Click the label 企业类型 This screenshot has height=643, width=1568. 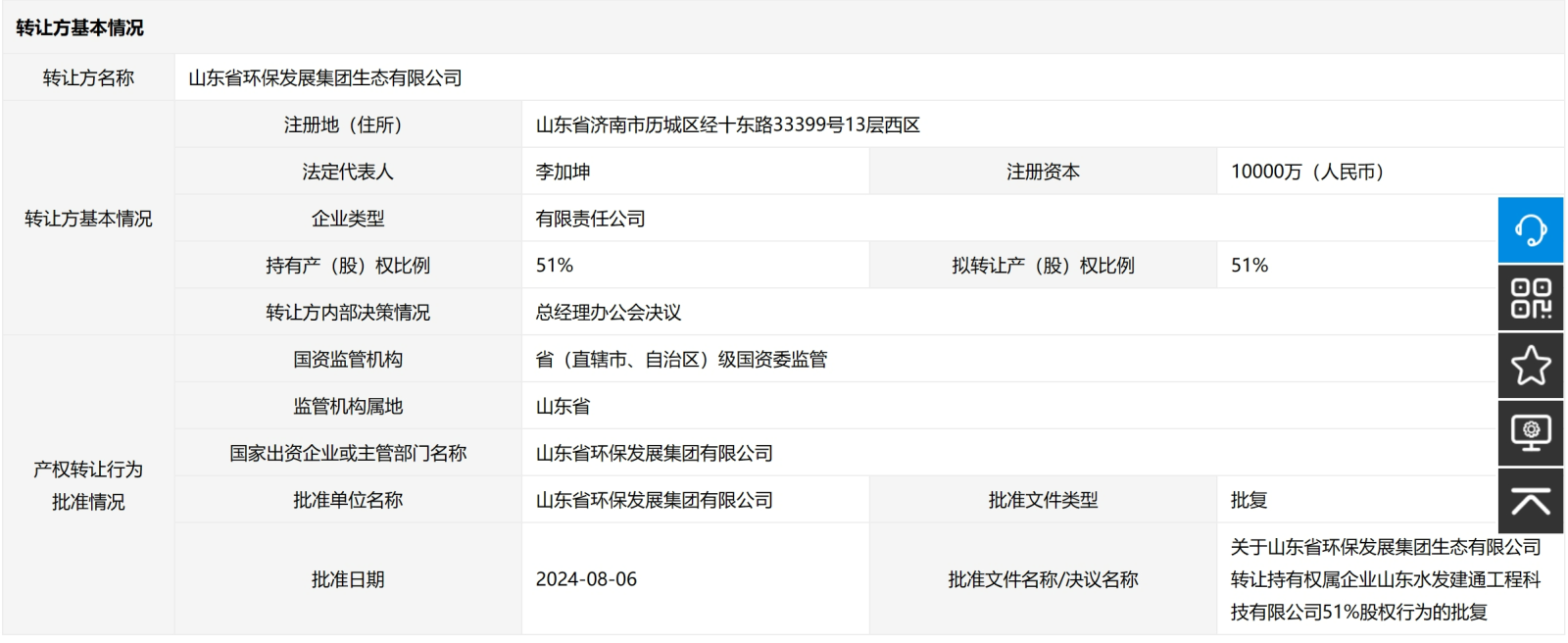pos(348,219)
